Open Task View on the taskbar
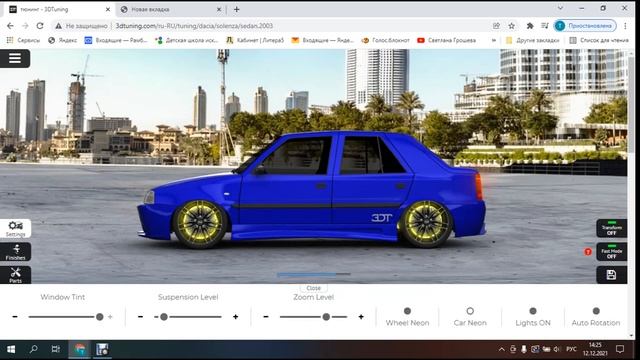 coord(56,349)
